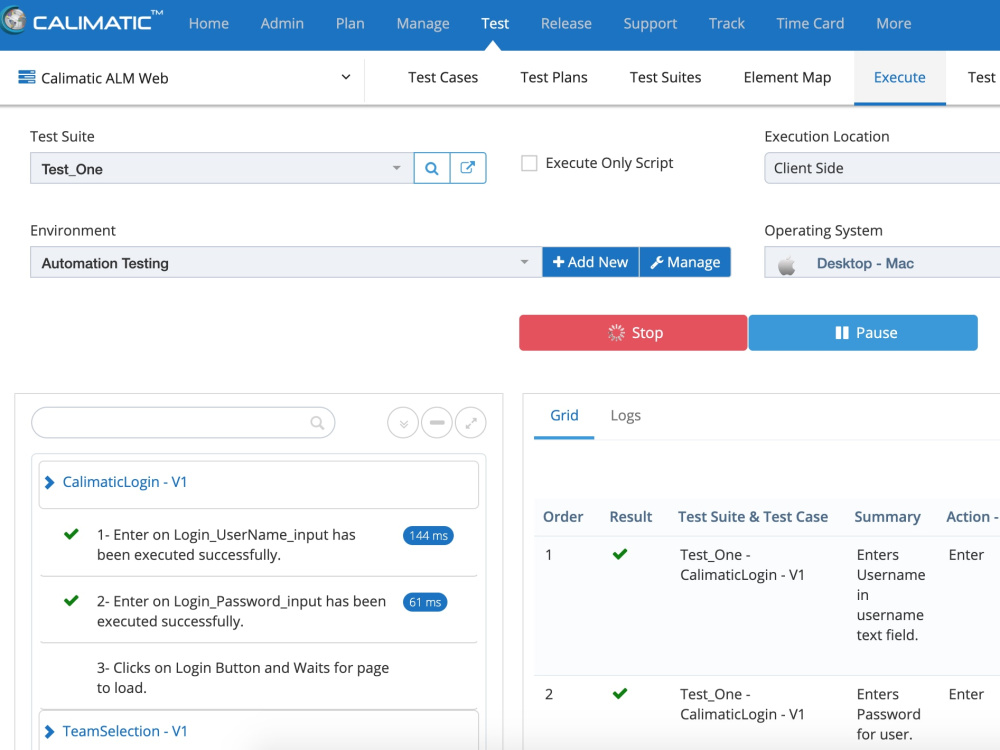Viewport: 1000px width, 750px height.
Task: Collapse all tree nodes with minus icon
Action: [437, 423]
